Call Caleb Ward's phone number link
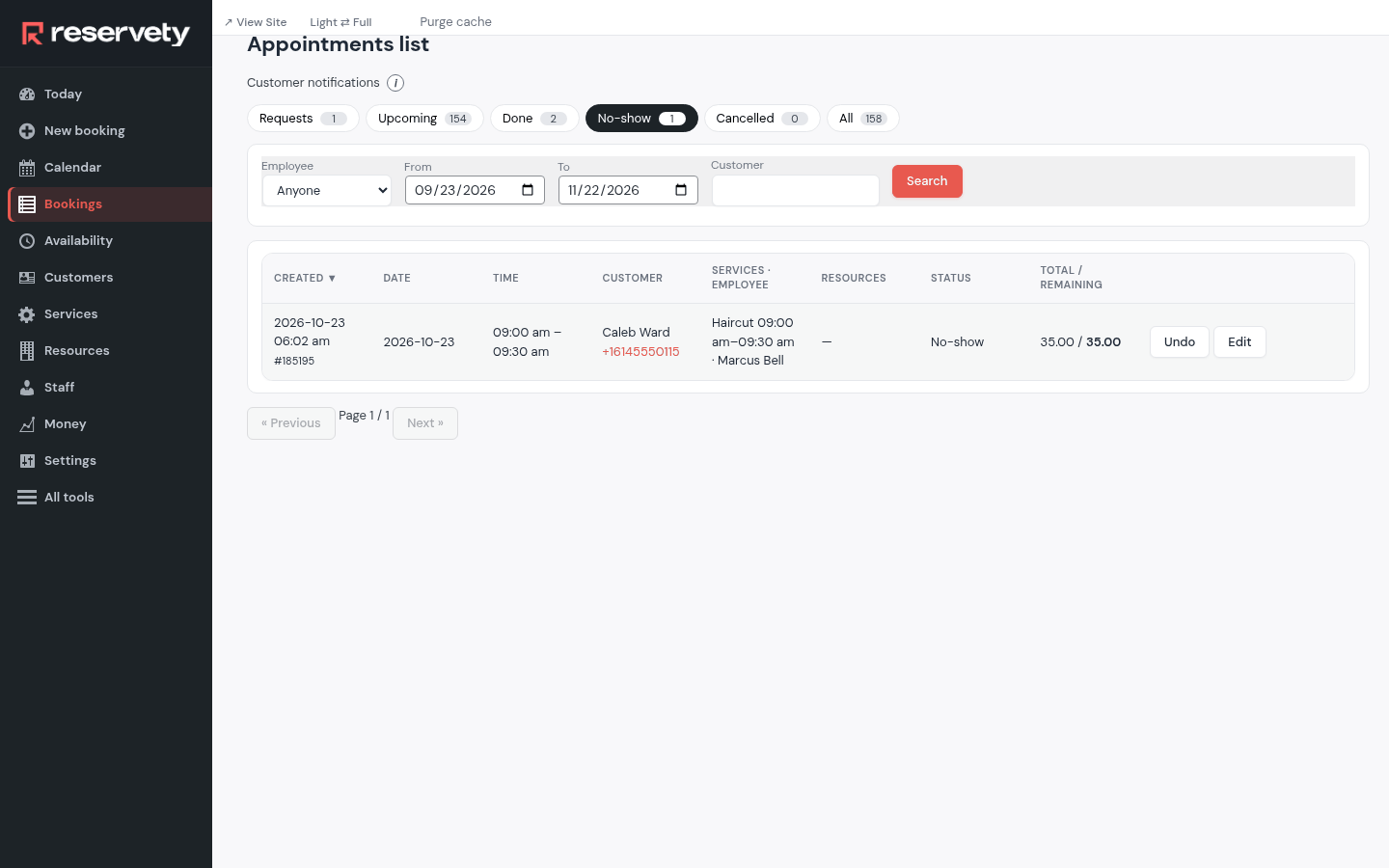 pyautogui.click(x=640, y=352)
